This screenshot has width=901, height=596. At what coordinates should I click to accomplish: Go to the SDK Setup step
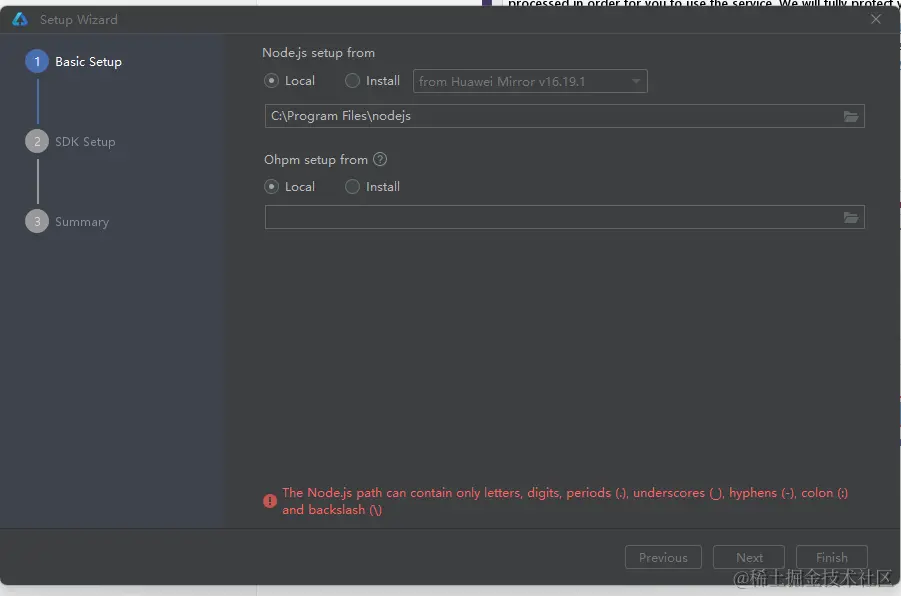(x=71, y=141)
